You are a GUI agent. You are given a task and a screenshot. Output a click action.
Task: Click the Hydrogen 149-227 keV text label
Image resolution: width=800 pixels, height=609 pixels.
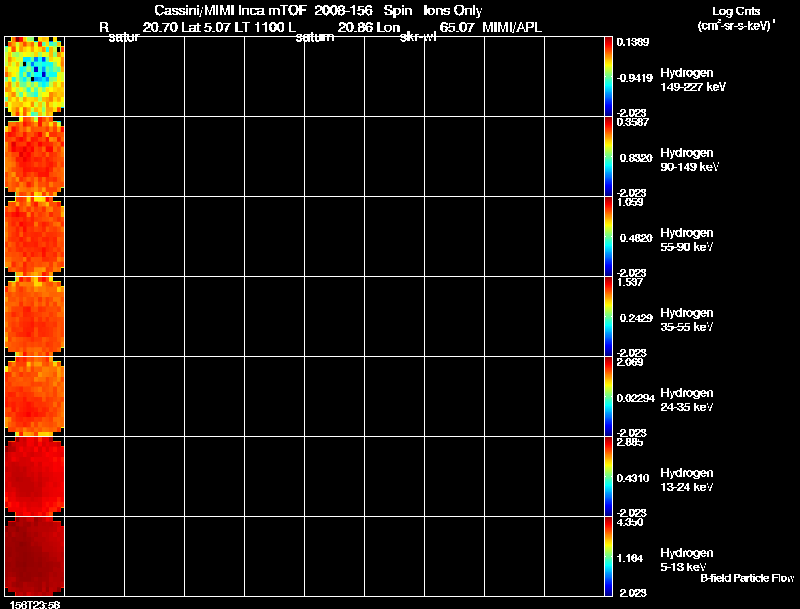(x=692, y=80)
